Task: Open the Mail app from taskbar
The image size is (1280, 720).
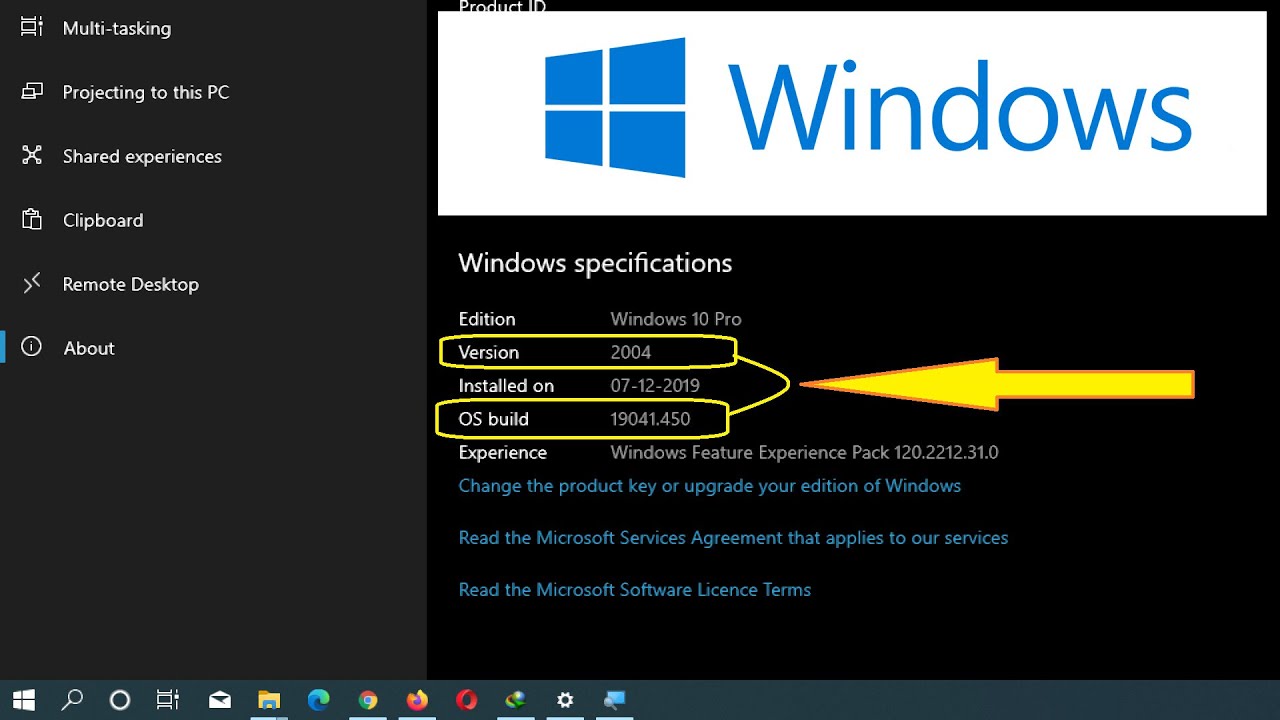Action: point(220,700)
